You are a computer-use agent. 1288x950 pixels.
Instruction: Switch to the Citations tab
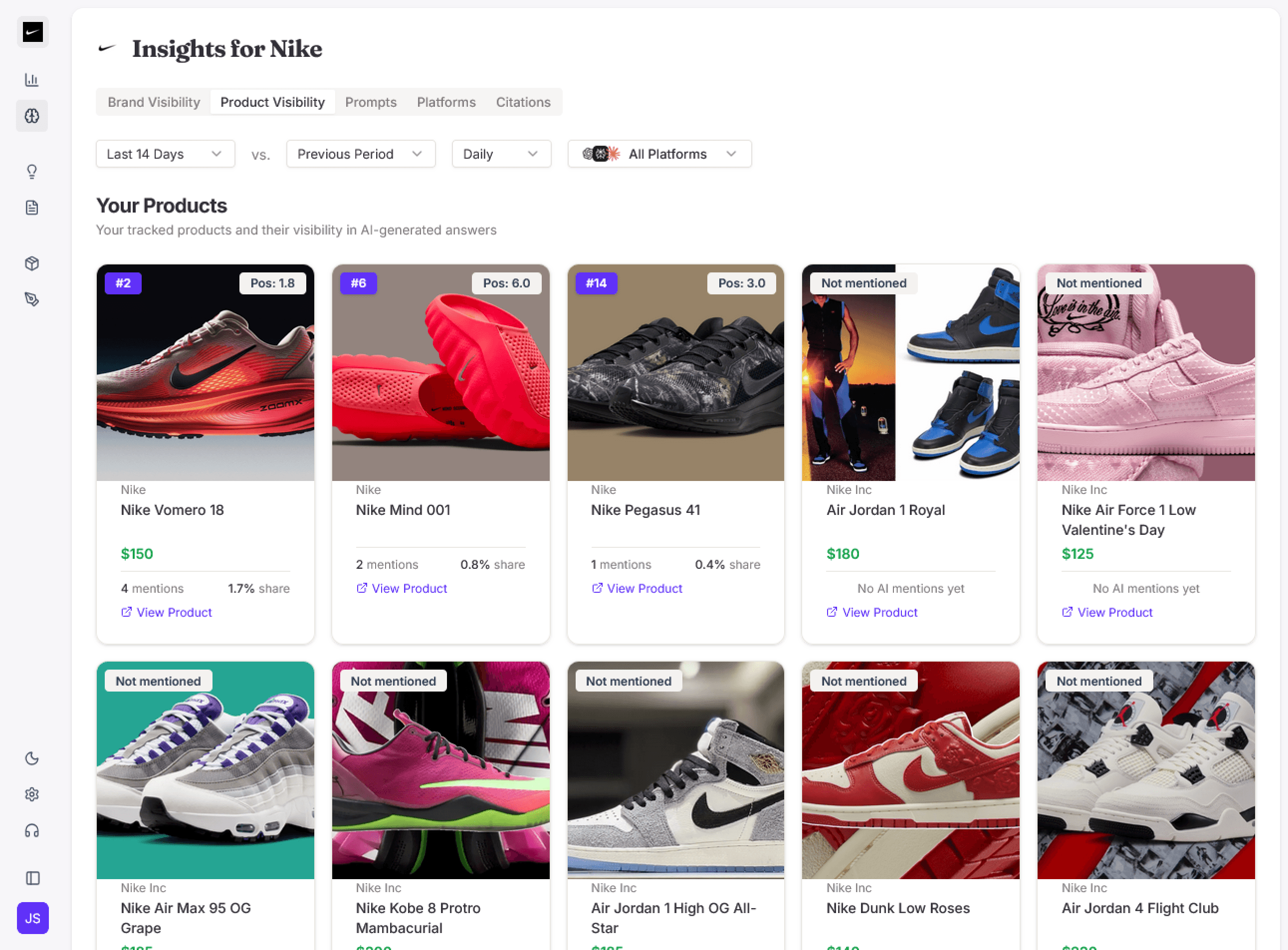tap(523, 102)
